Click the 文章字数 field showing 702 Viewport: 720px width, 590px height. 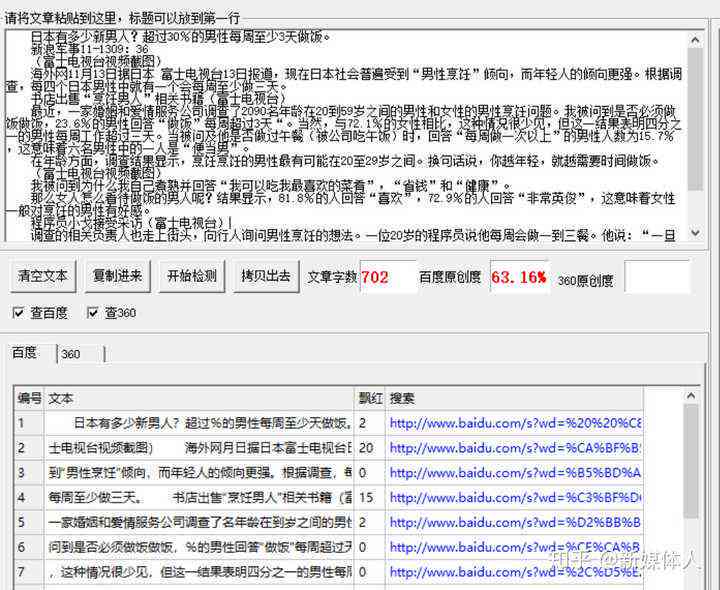point(388,277)
